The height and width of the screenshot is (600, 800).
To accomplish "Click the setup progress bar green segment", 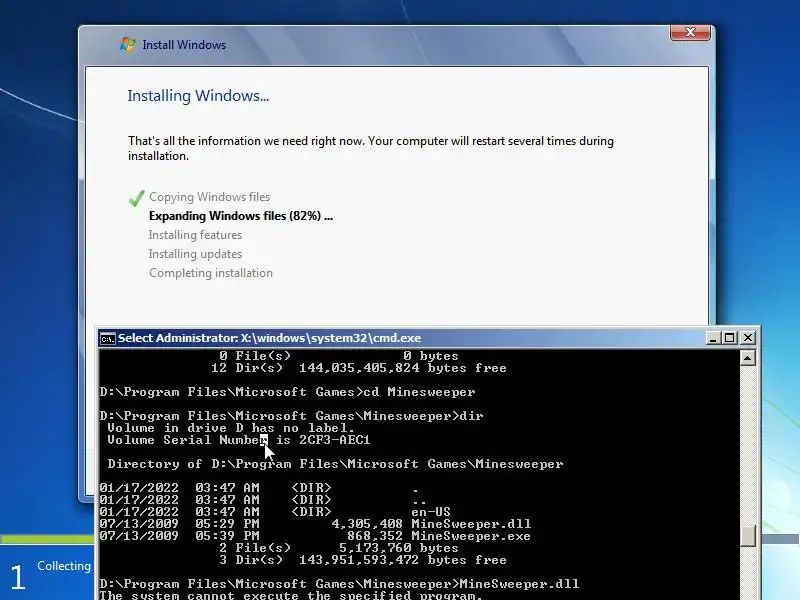I will point(47,539).
